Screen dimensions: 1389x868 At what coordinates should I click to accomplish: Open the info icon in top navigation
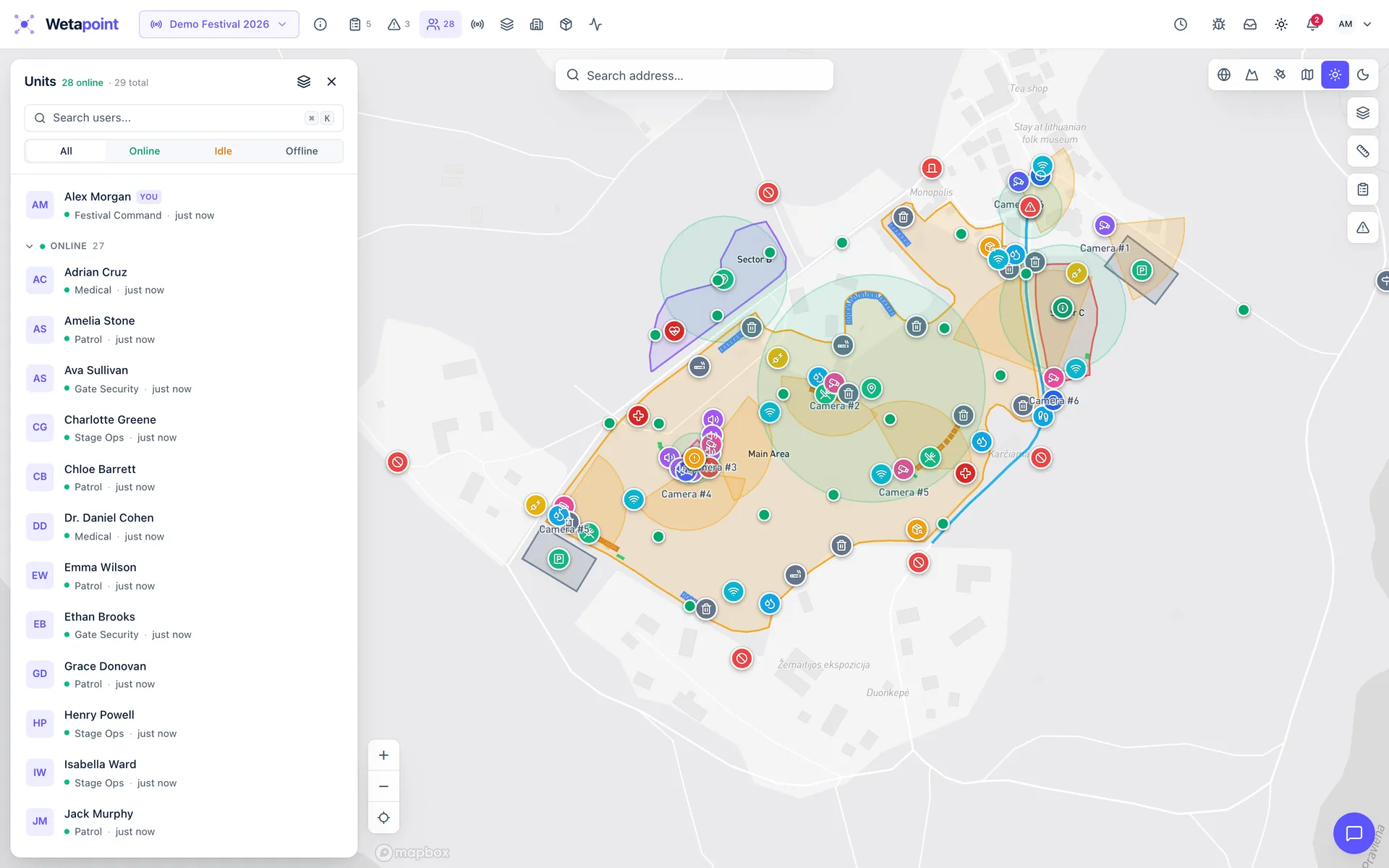[320, 24]
